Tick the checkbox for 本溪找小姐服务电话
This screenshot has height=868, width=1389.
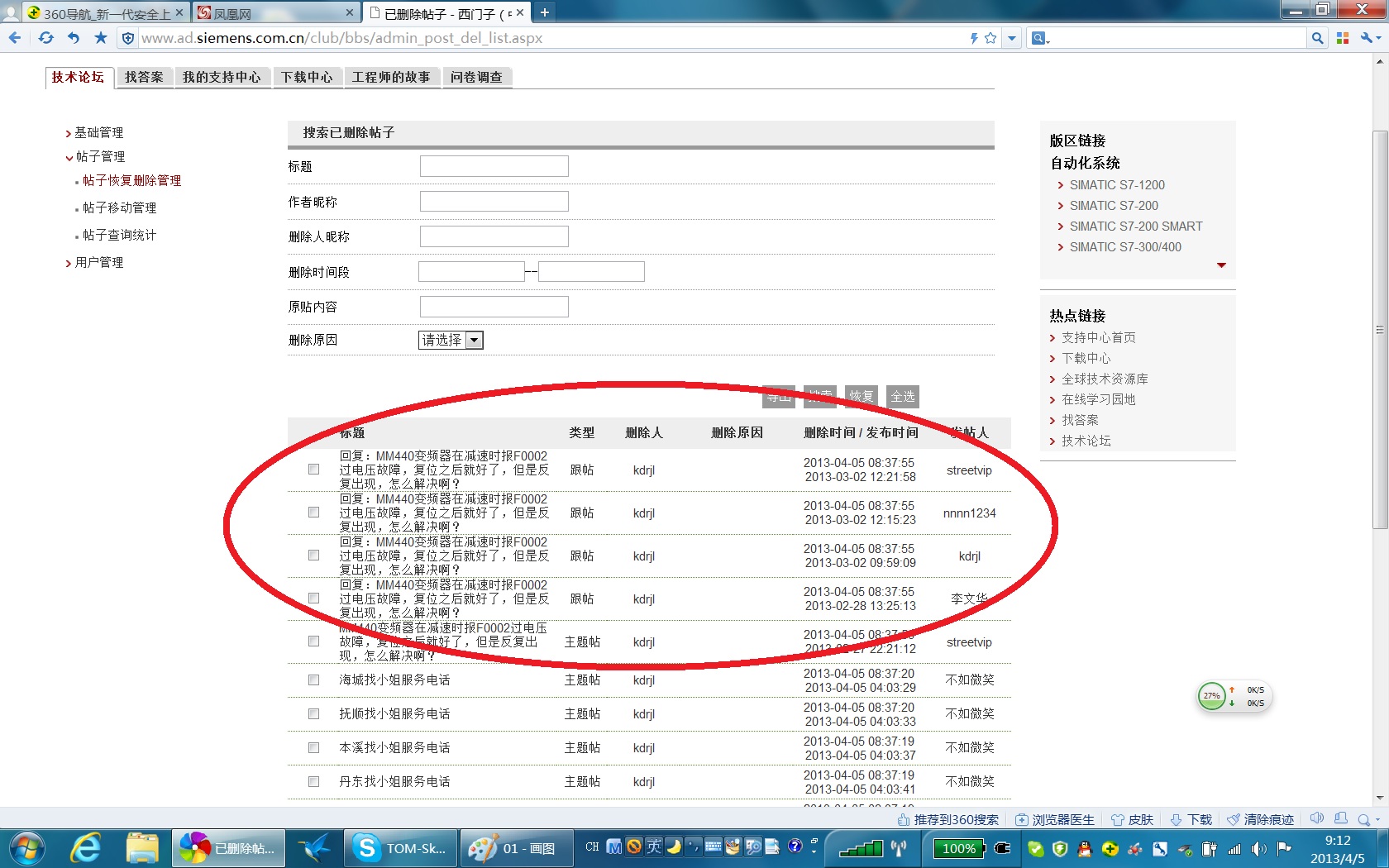tap(313, 747)
